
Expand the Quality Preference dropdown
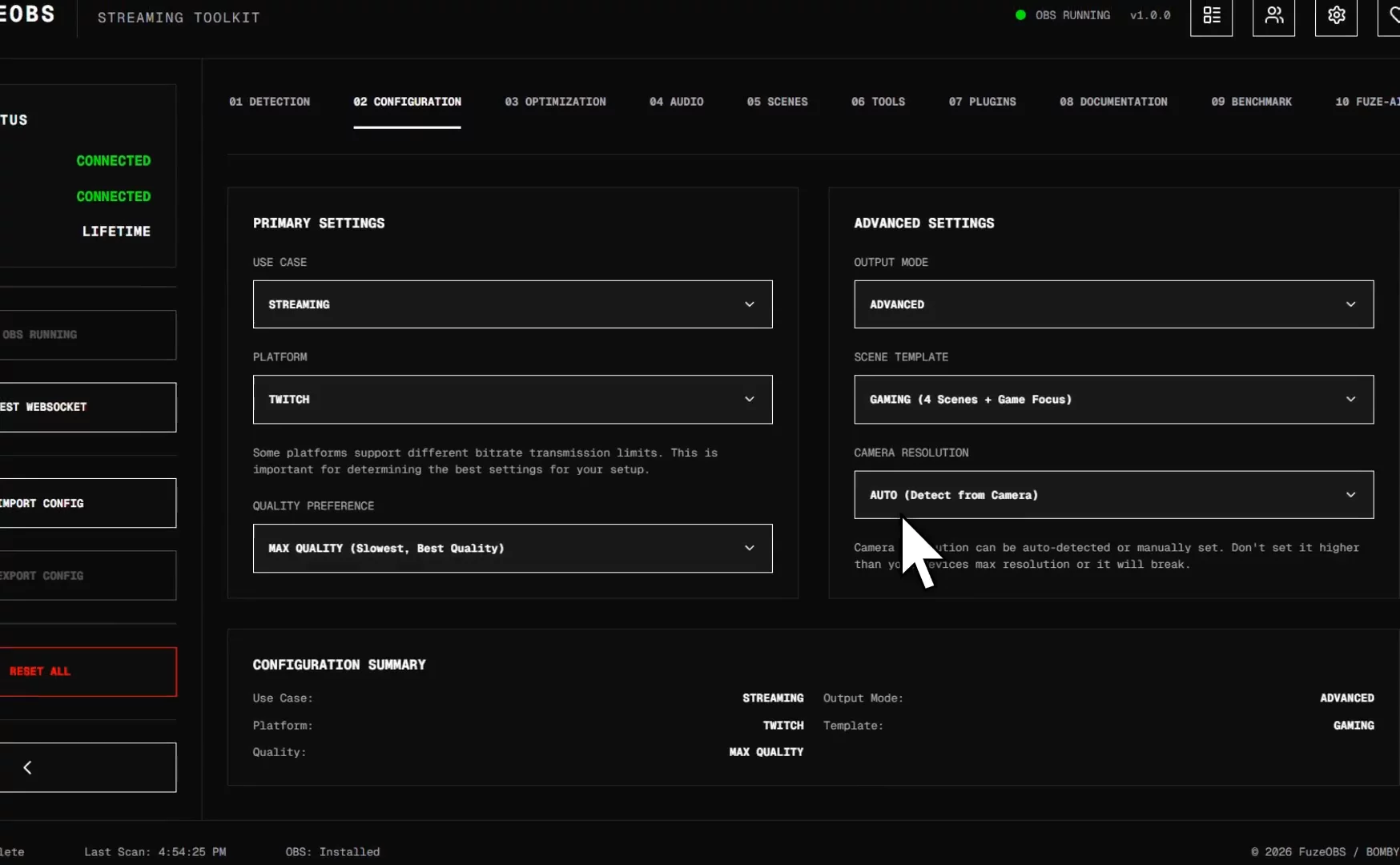512,548
